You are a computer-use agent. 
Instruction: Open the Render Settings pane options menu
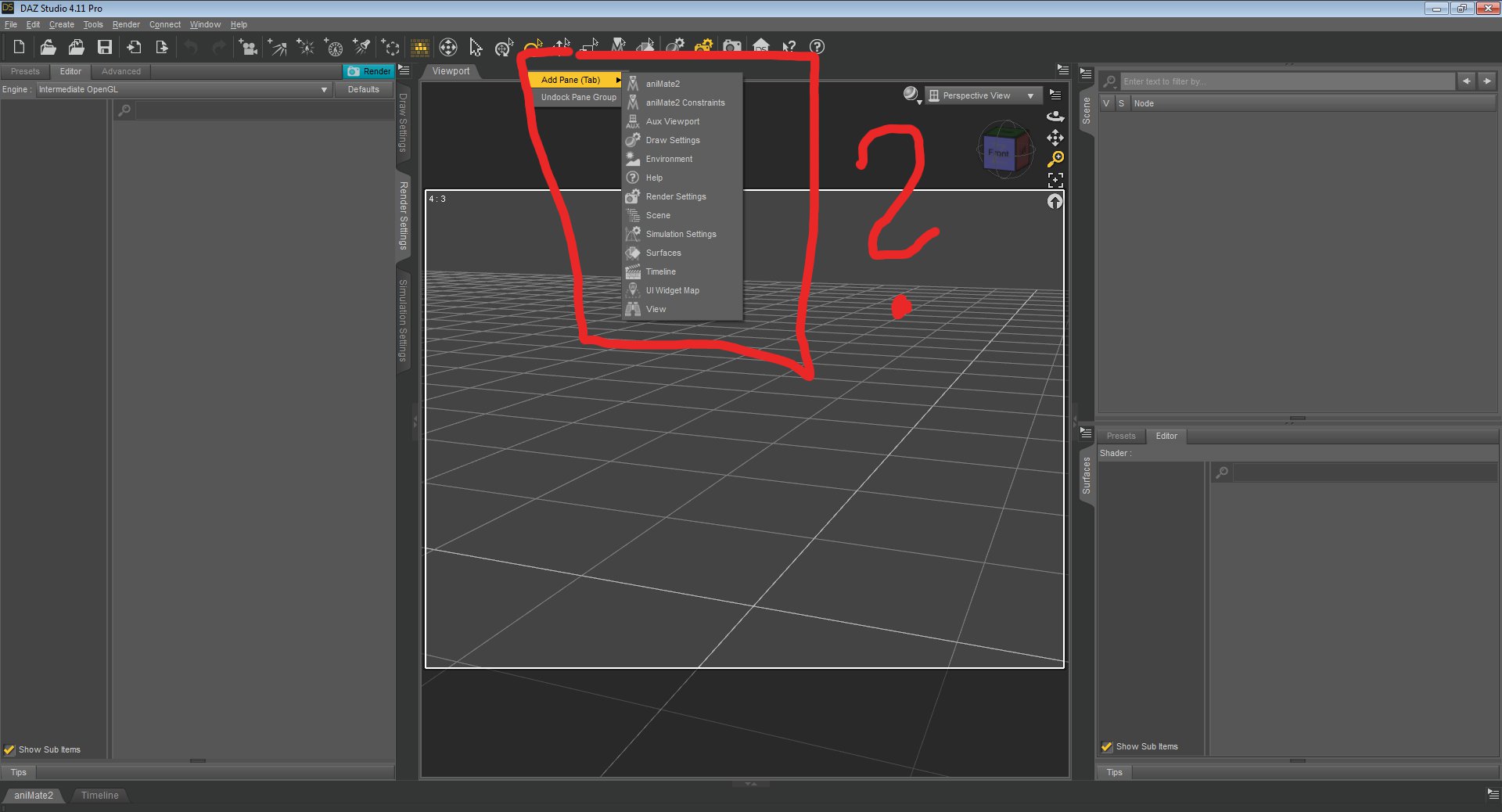tap(404, 70)
